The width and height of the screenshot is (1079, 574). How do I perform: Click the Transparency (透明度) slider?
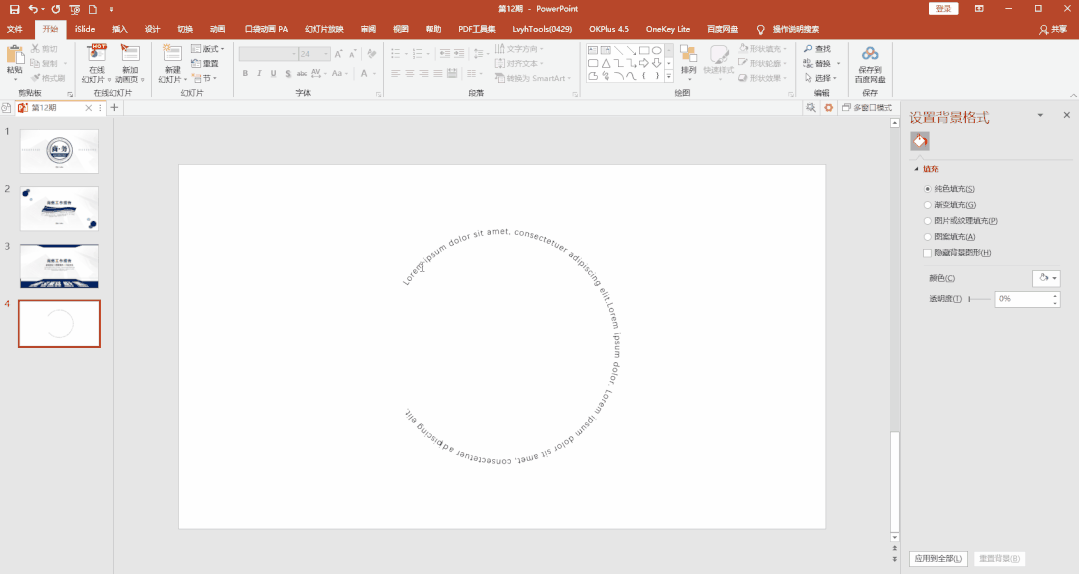click(979, 299)
